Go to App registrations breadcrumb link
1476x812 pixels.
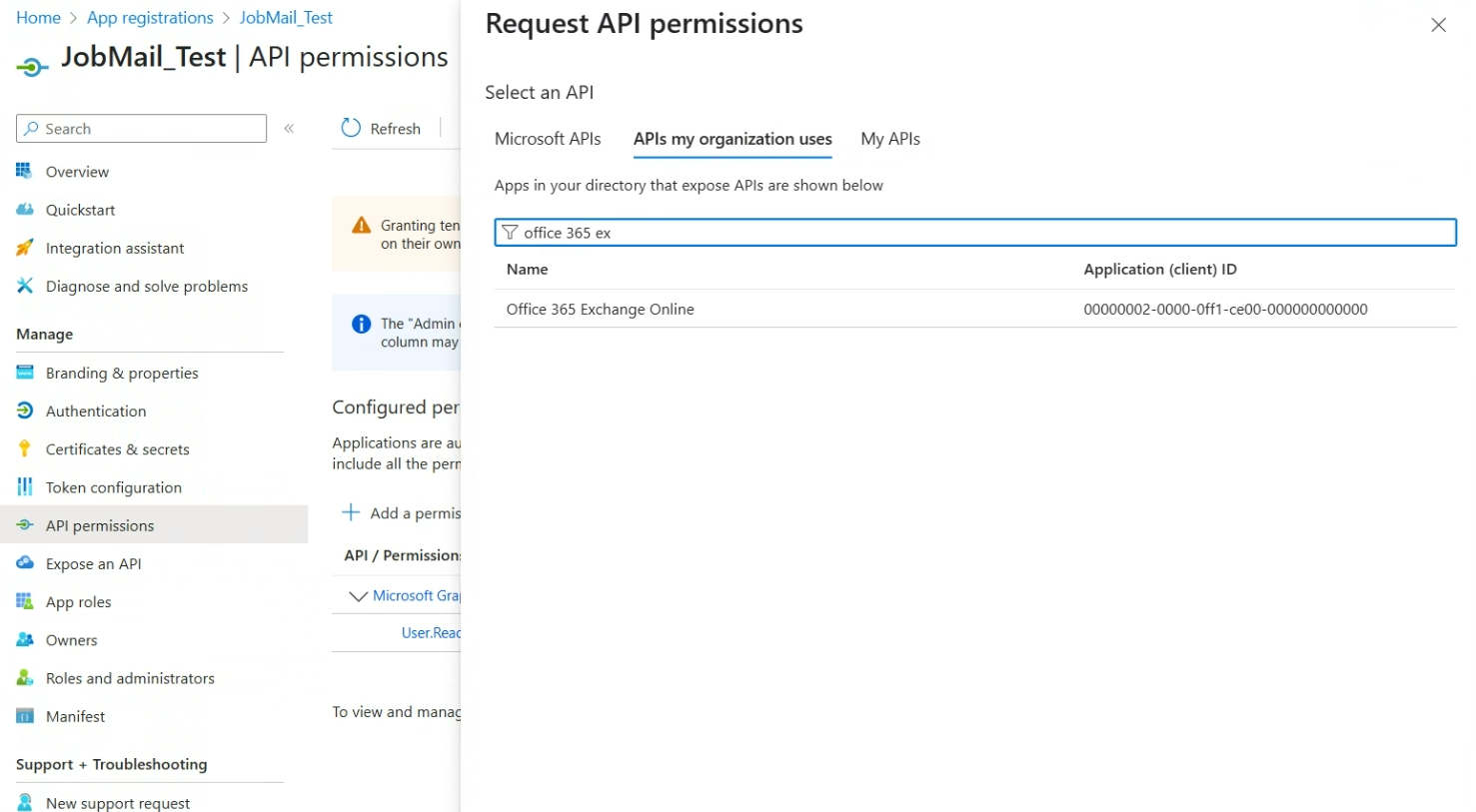coord(150,18)
